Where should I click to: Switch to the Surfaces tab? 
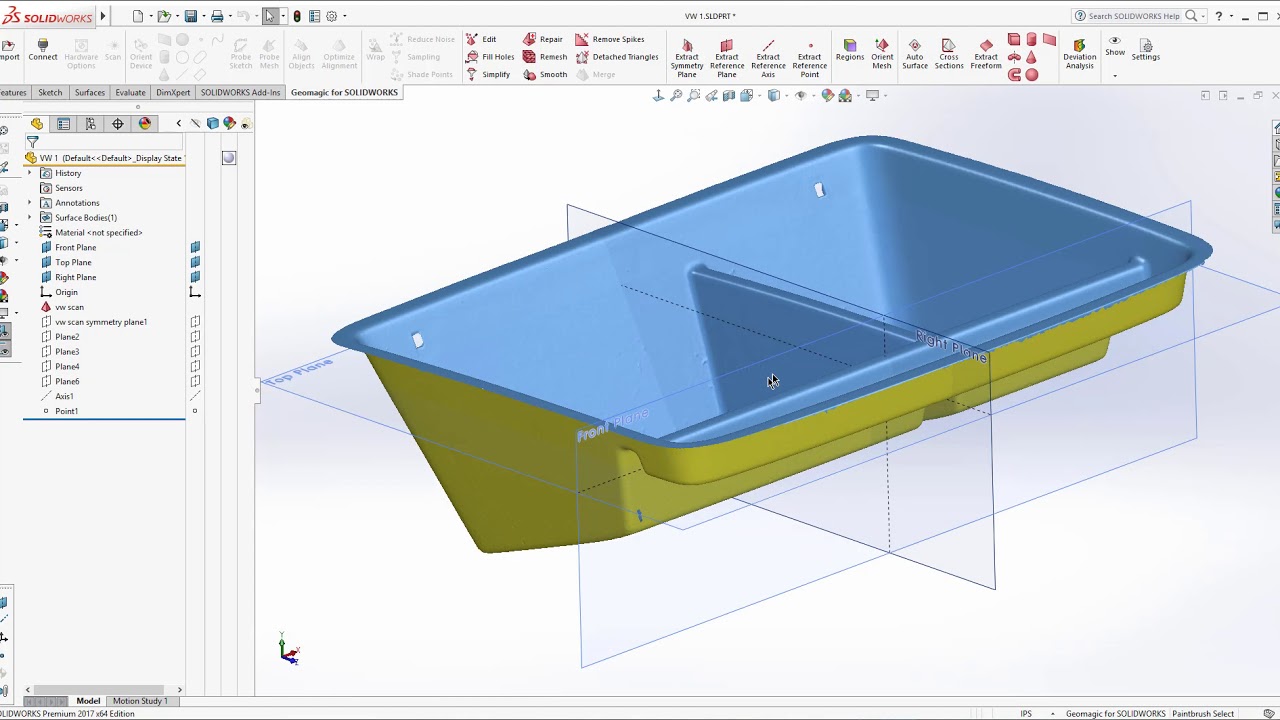[90, 92]
